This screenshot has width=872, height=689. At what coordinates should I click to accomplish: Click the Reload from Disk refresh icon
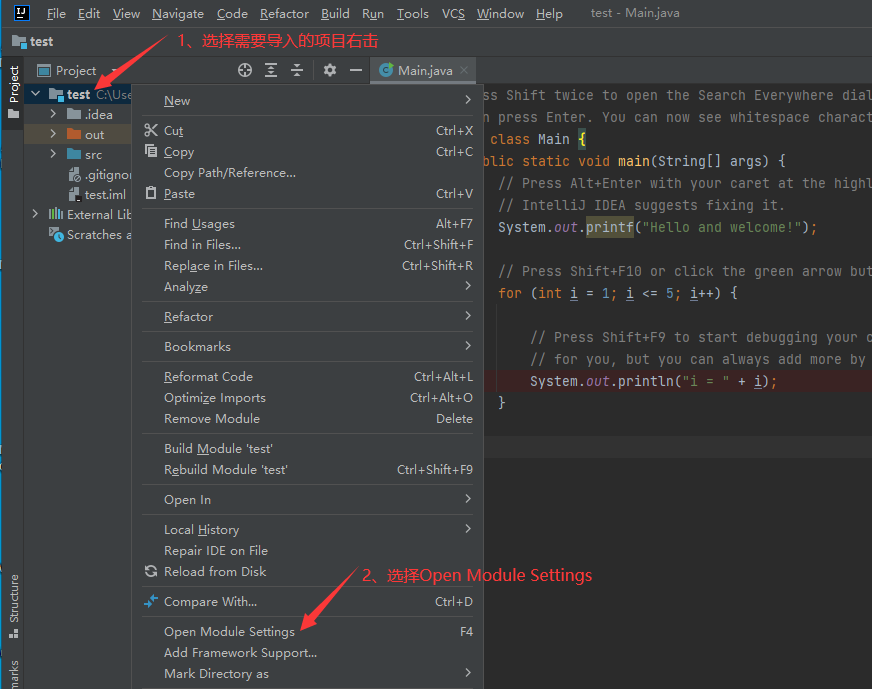151,571
